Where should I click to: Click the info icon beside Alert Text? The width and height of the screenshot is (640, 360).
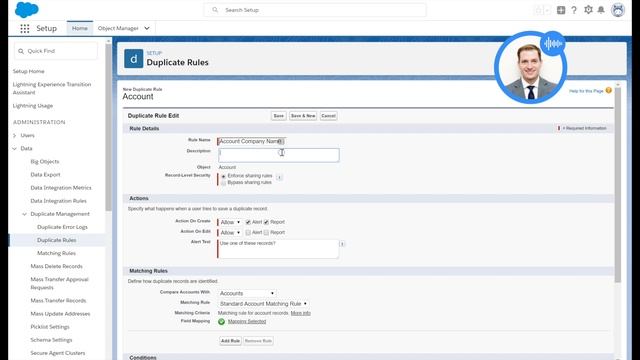pos(342,244)
